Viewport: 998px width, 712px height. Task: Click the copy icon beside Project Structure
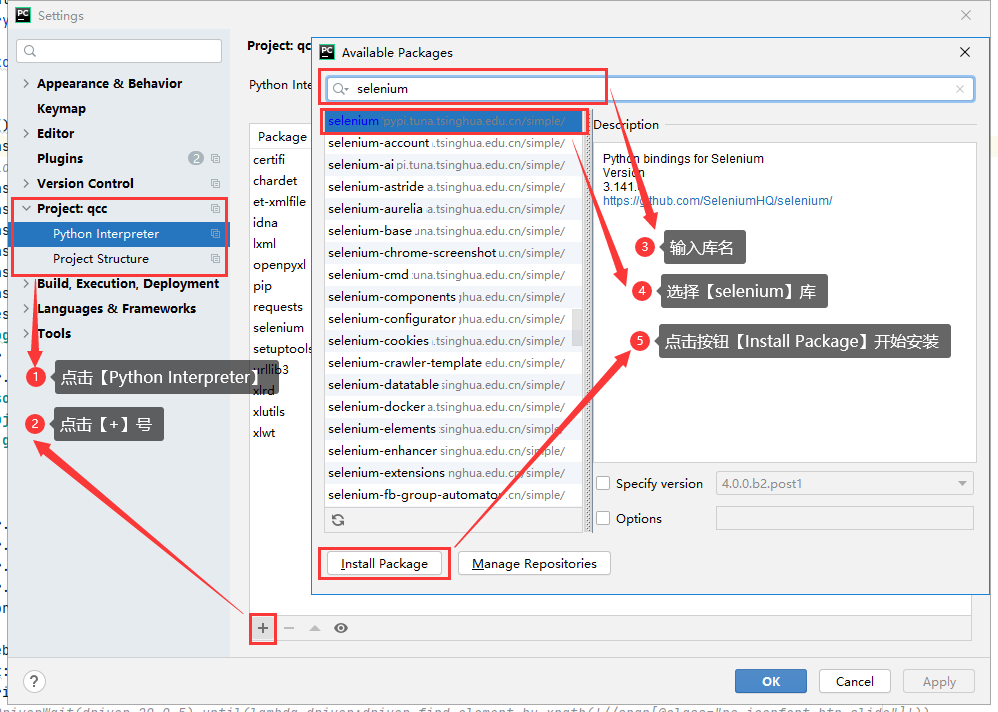click(x=215, y=259)
